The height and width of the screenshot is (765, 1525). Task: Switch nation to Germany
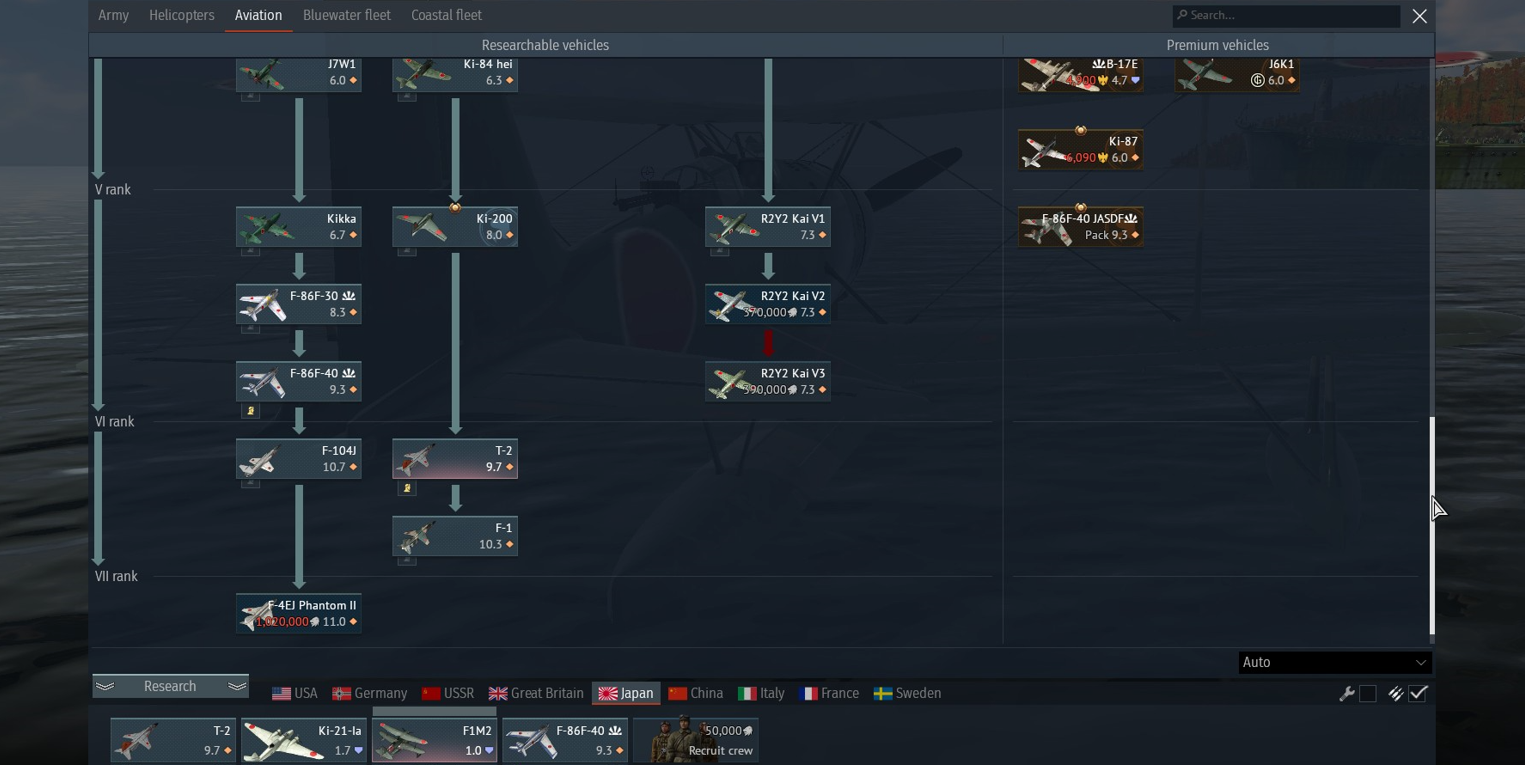(x=370, y=693)
